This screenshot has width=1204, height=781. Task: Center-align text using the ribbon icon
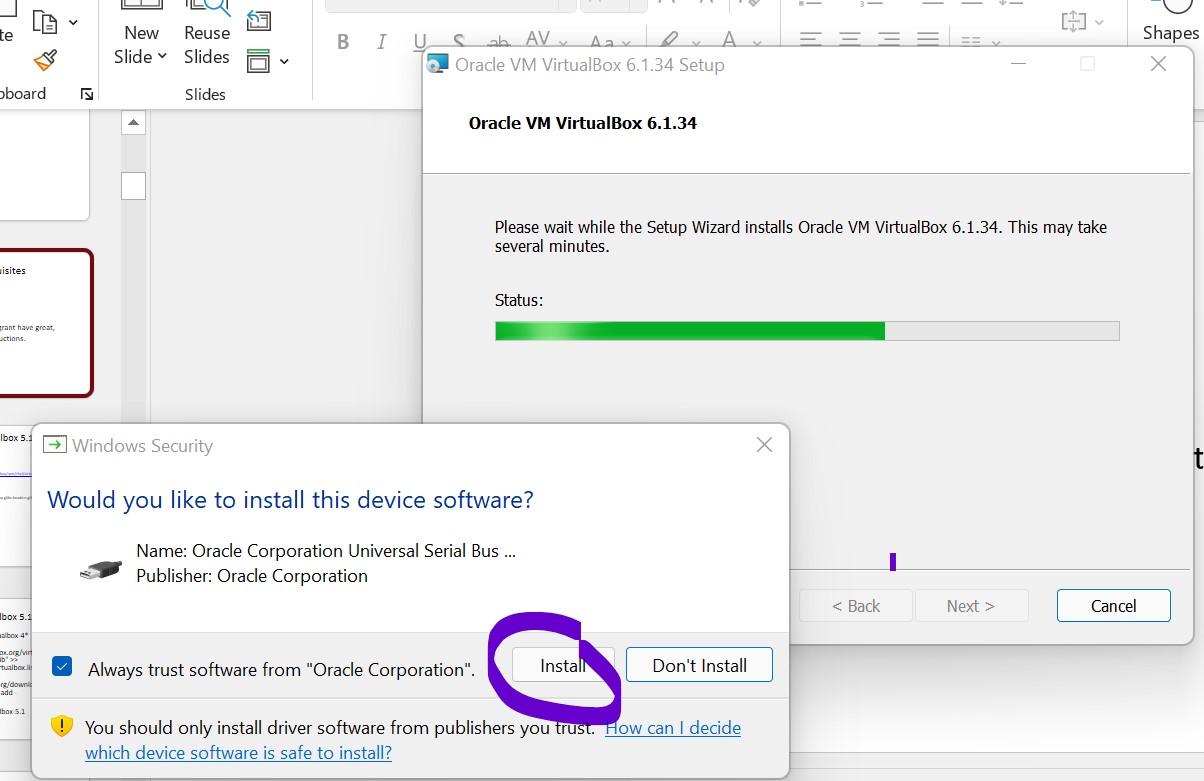click(850, 40)
